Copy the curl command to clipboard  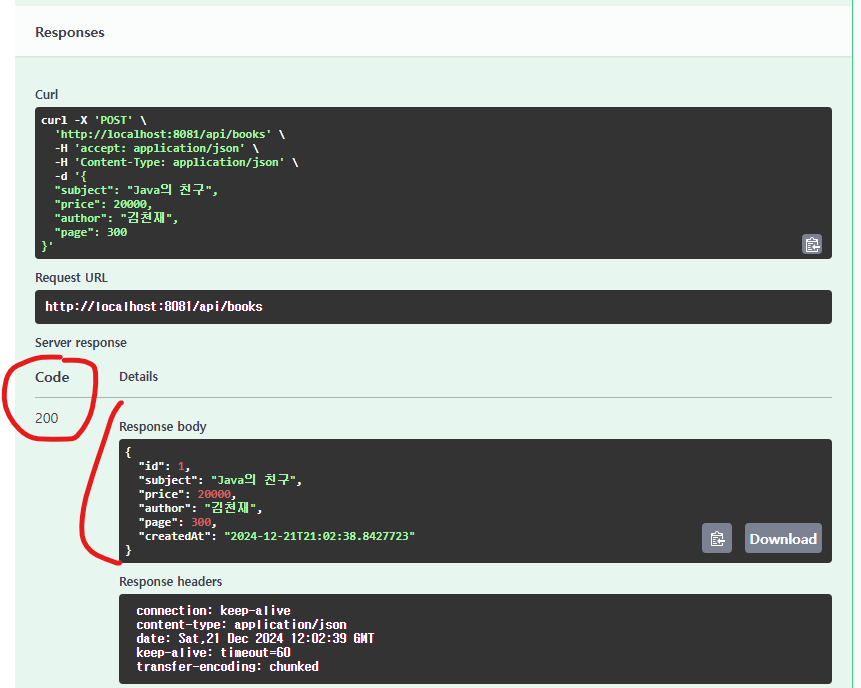tap(812, 244)
